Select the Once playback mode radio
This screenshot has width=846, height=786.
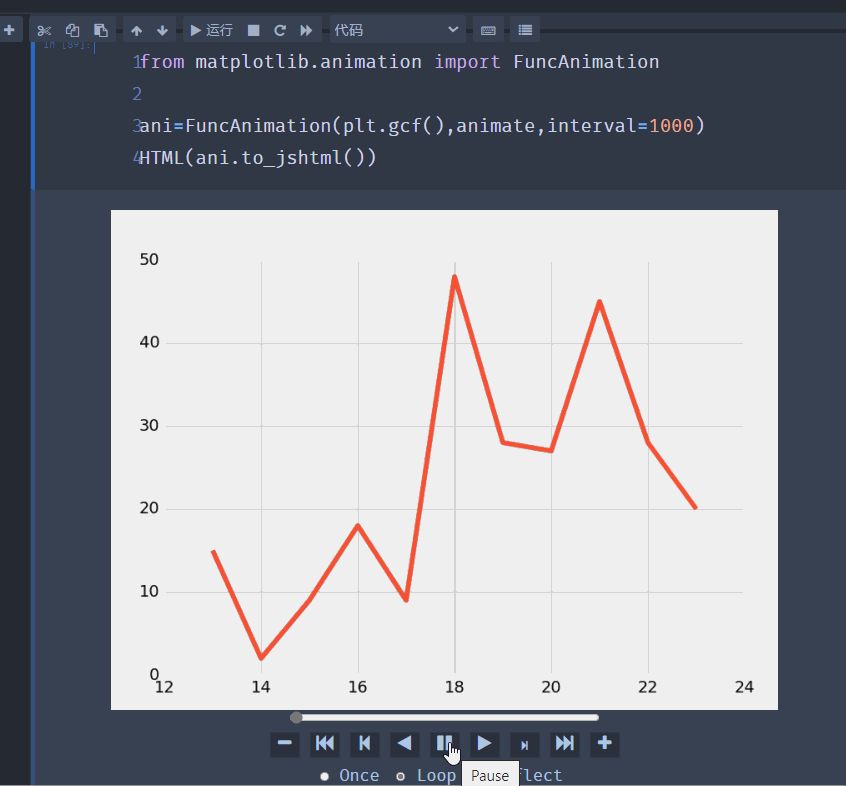point(324,776)
